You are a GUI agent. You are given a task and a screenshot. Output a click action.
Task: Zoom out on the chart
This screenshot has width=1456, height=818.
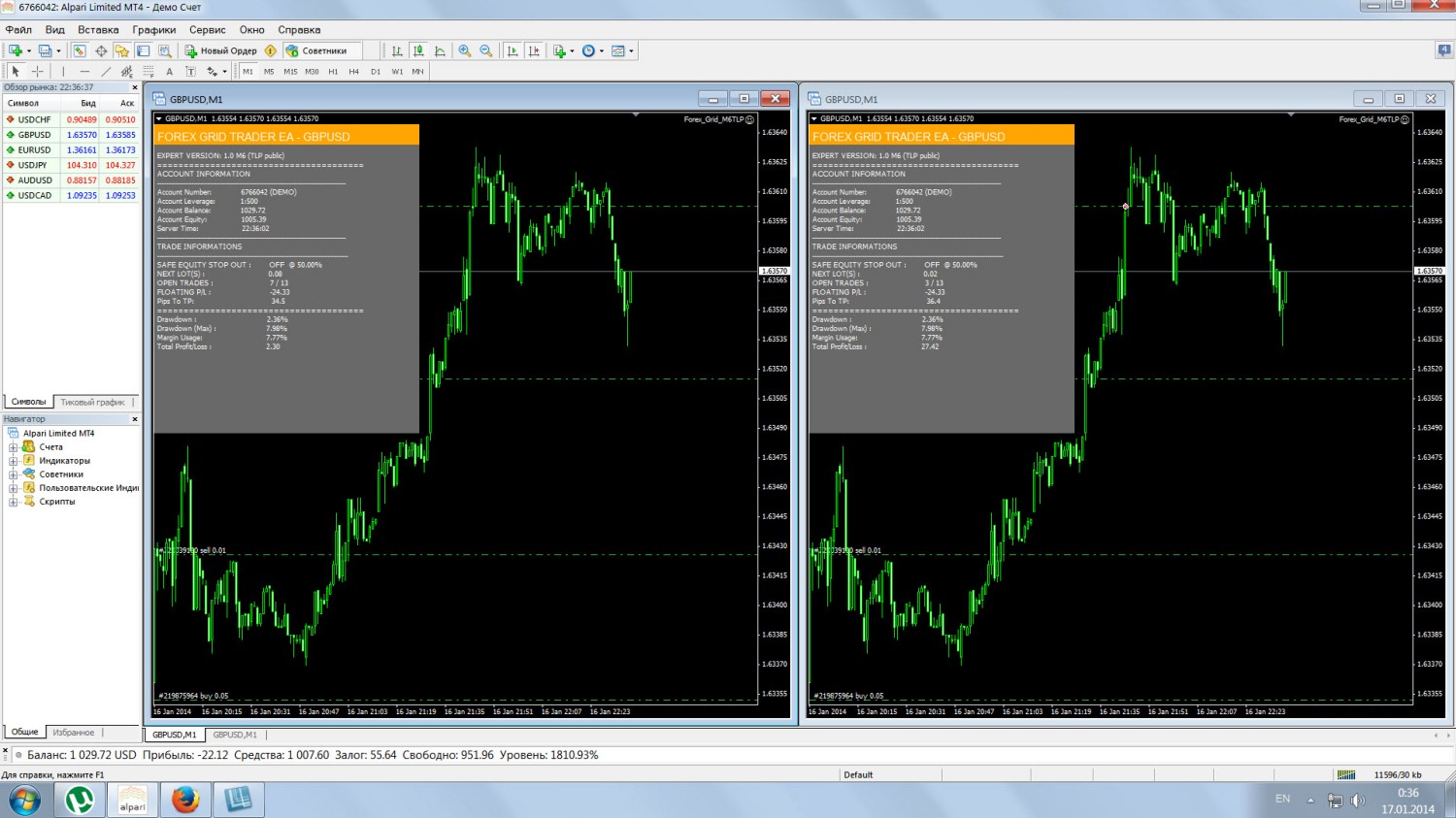(486, 50)
